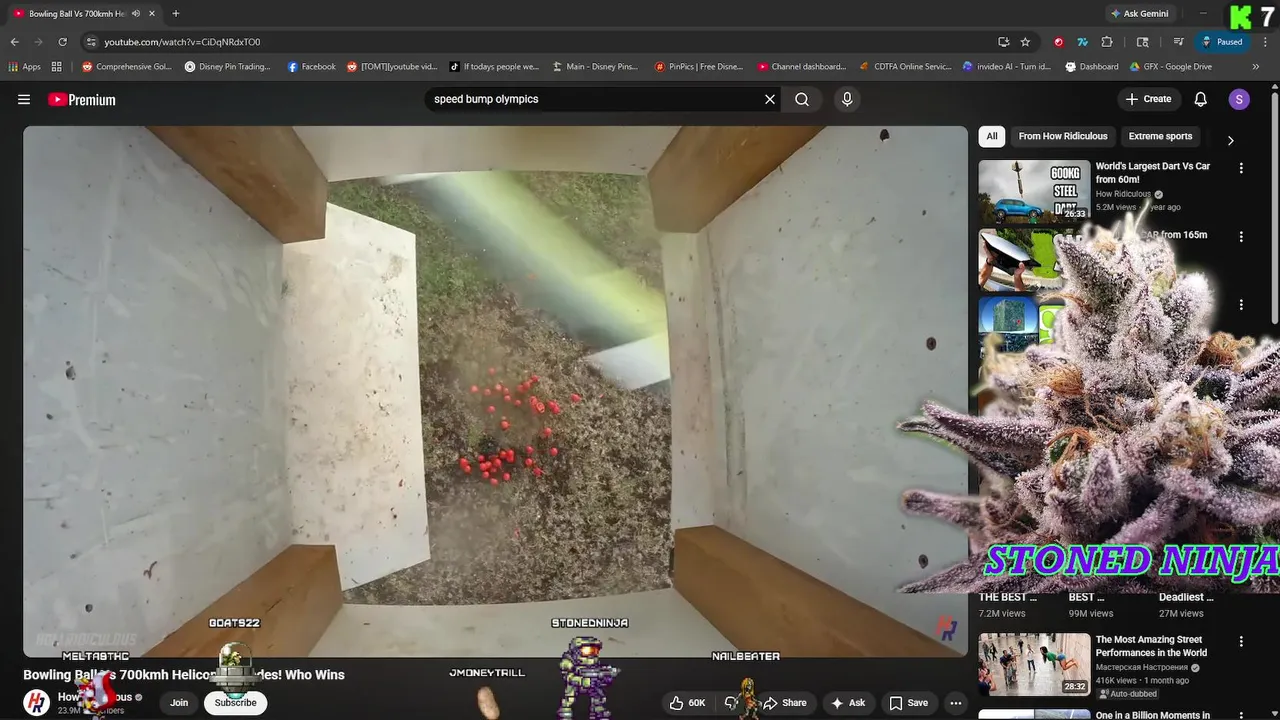1280x720 pixels.
Task: Open 'The Most Amazing Street Performances' title
Action: [x=1151, y=646]
